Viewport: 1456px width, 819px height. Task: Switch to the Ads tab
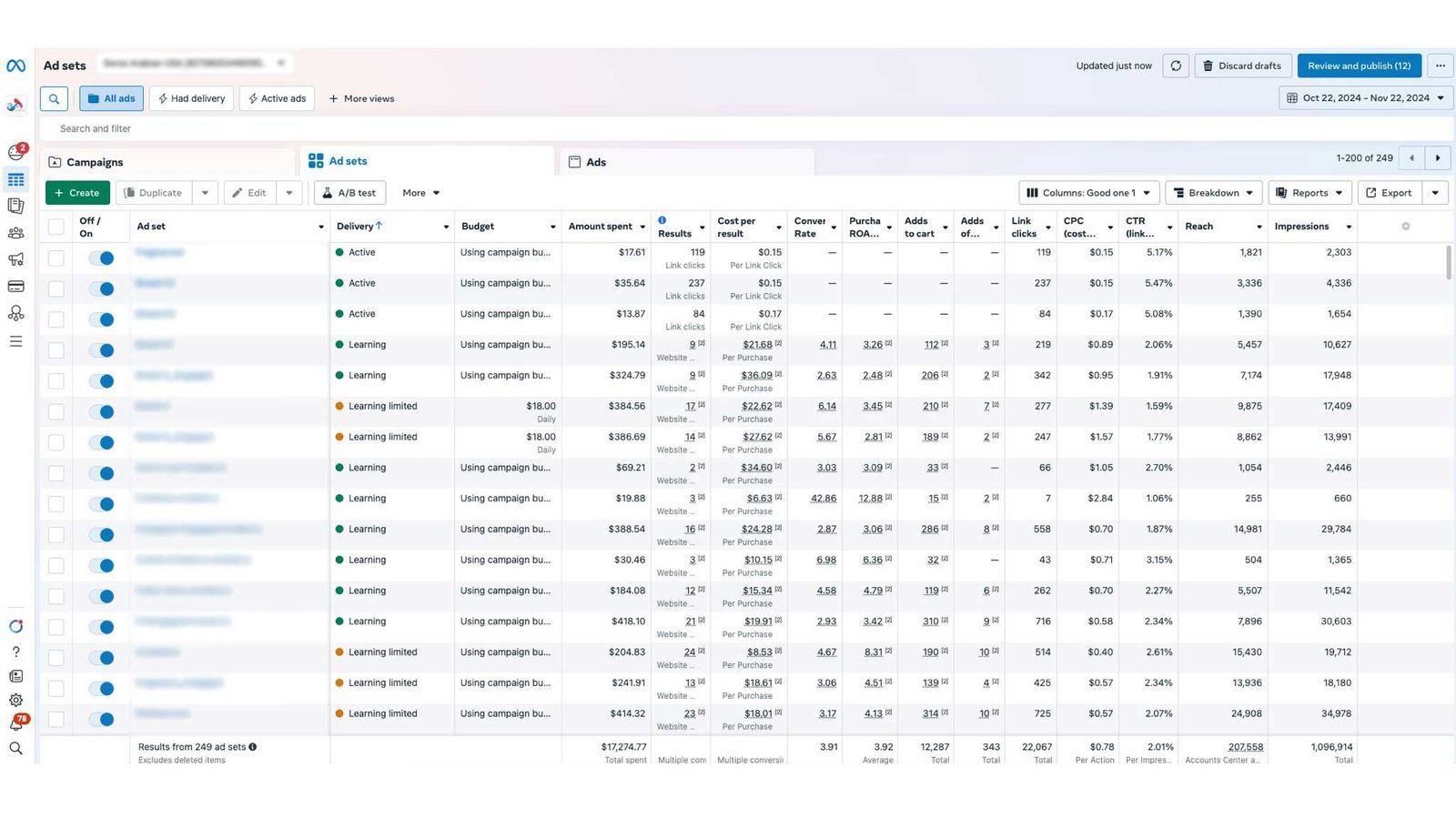click(596, 162)
